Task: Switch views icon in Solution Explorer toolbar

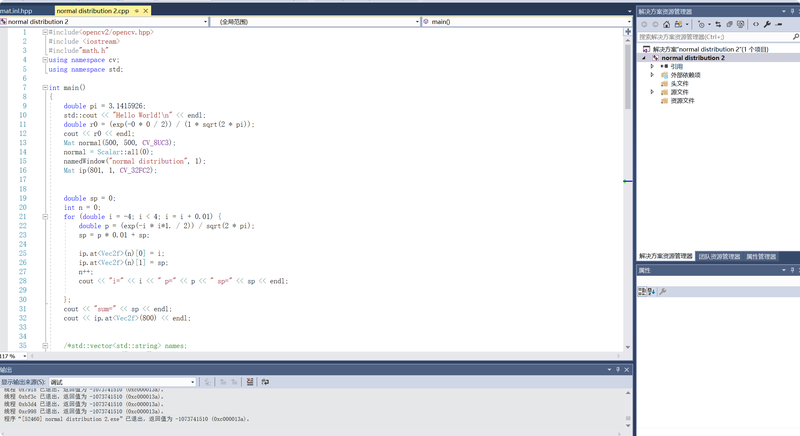Action: (678, 24)
